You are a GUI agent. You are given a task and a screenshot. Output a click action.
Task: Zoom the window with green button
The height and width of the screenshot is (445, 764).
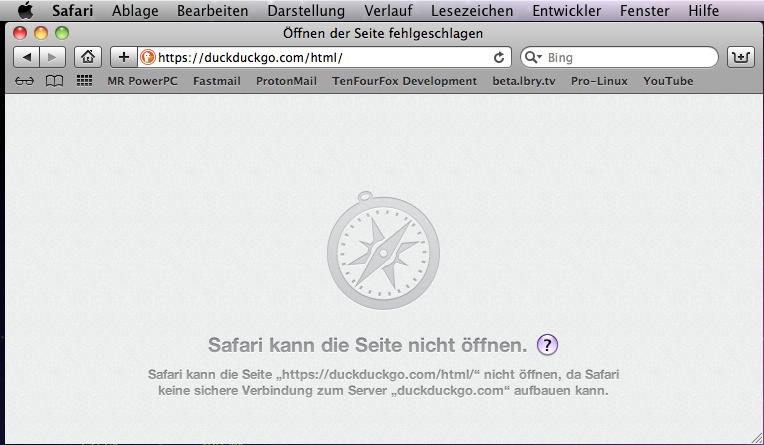pos(62,33)
